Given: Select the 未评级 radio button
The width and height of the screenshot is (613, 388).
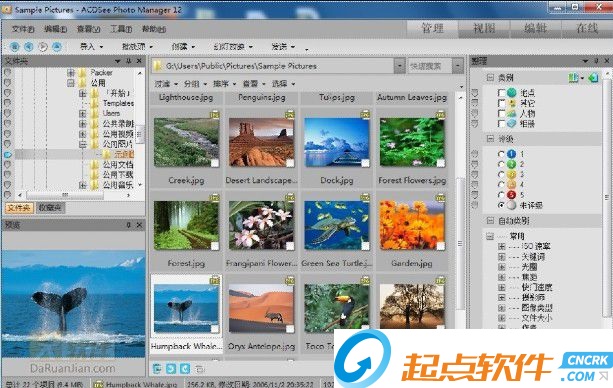Looking at the screenshot, I should pyautogui.click(x=501, y=205).
